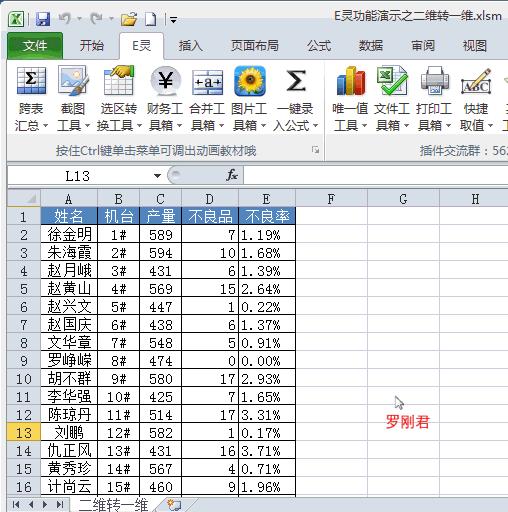Open the 文件 file menu tab
Screen dimensions: 508x512
click(x=35, y=46)
